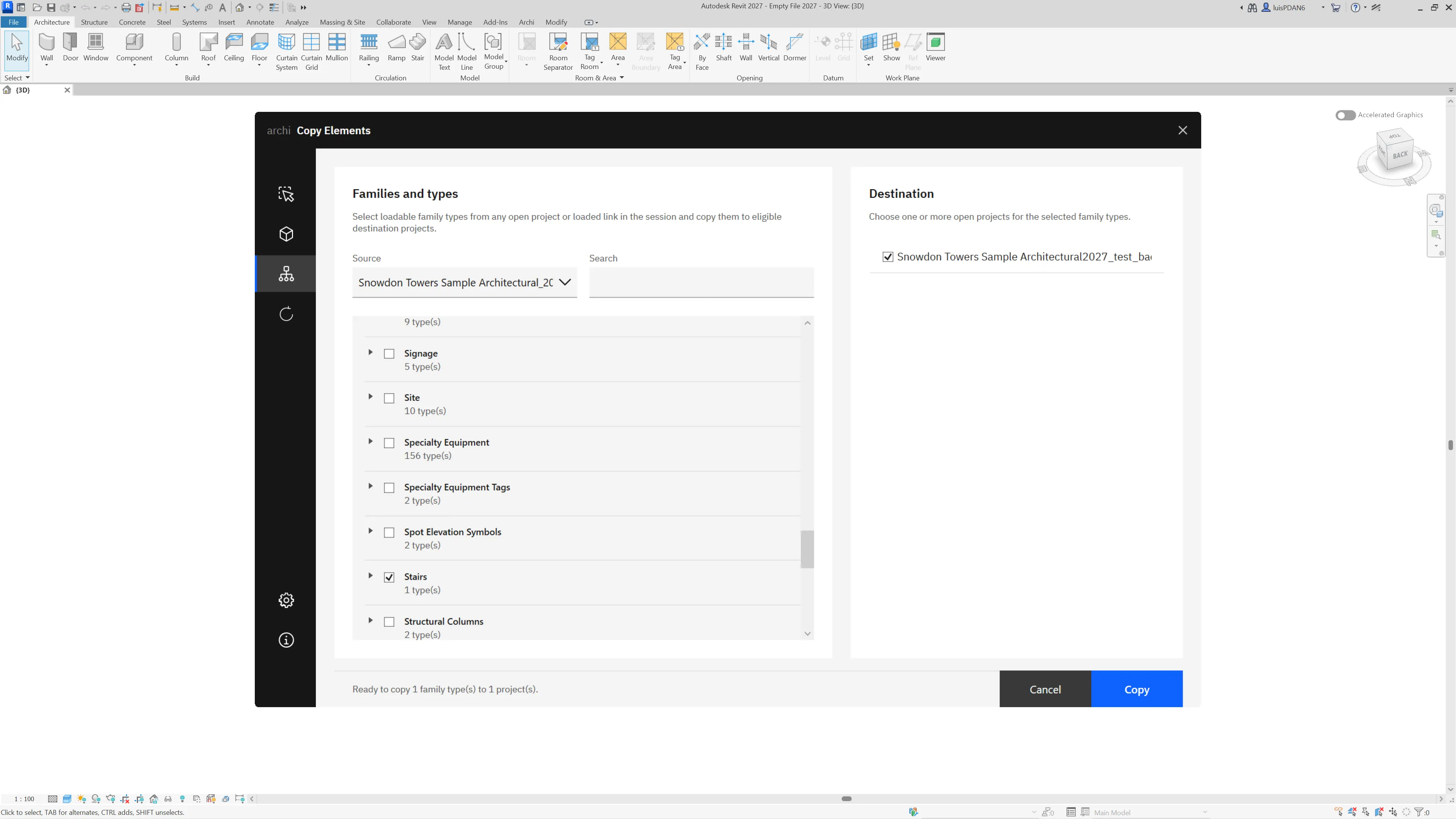Open archi settings gear icon
This screenshot has height=819, width=1456.
click(x=286, y=600)
